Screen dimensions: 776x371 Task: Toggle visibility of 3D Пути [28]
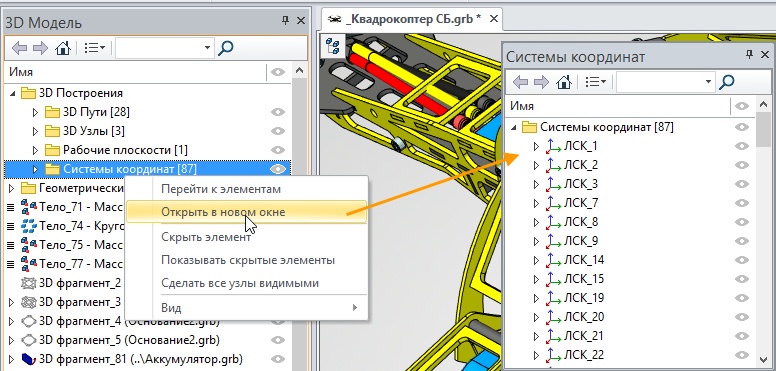coord(278,112)
